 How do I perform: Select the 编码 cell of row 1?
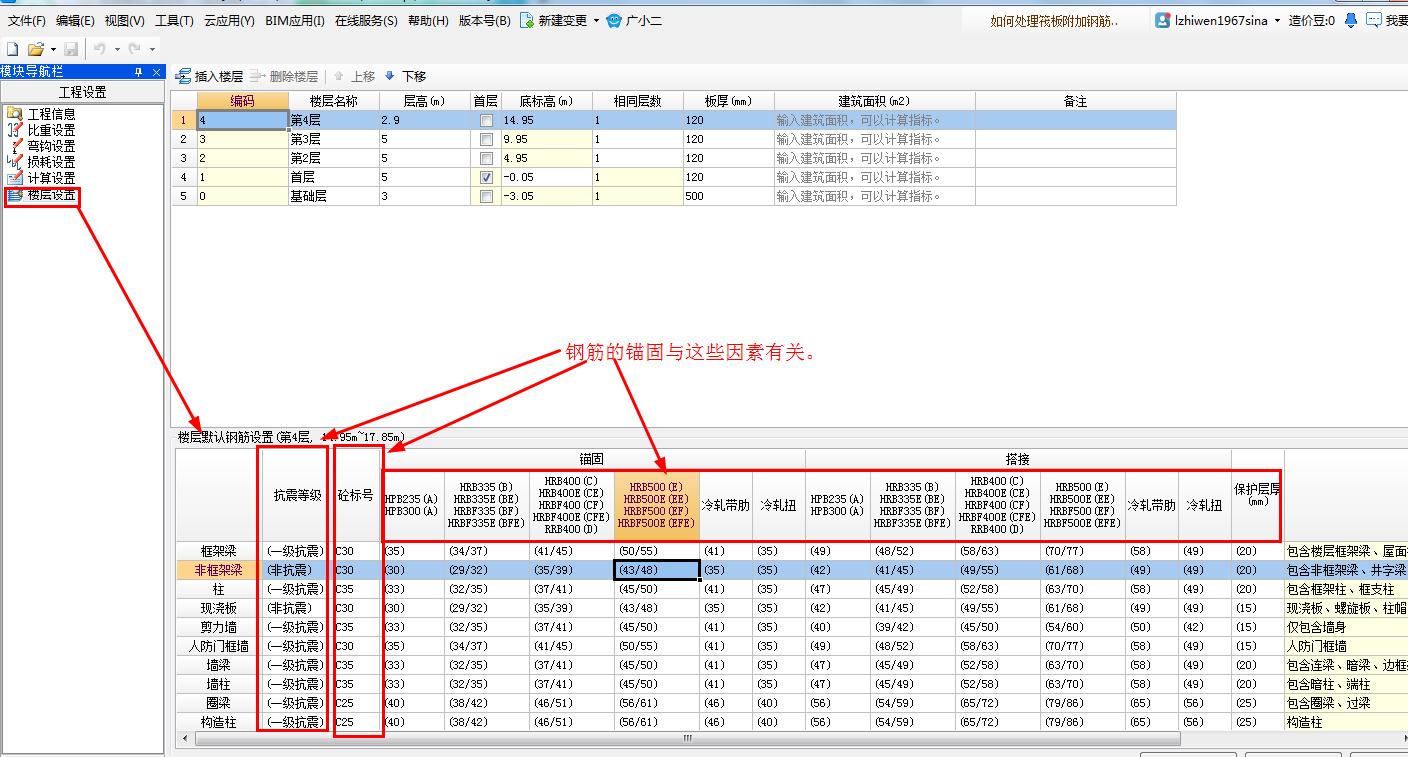[243, 120]
